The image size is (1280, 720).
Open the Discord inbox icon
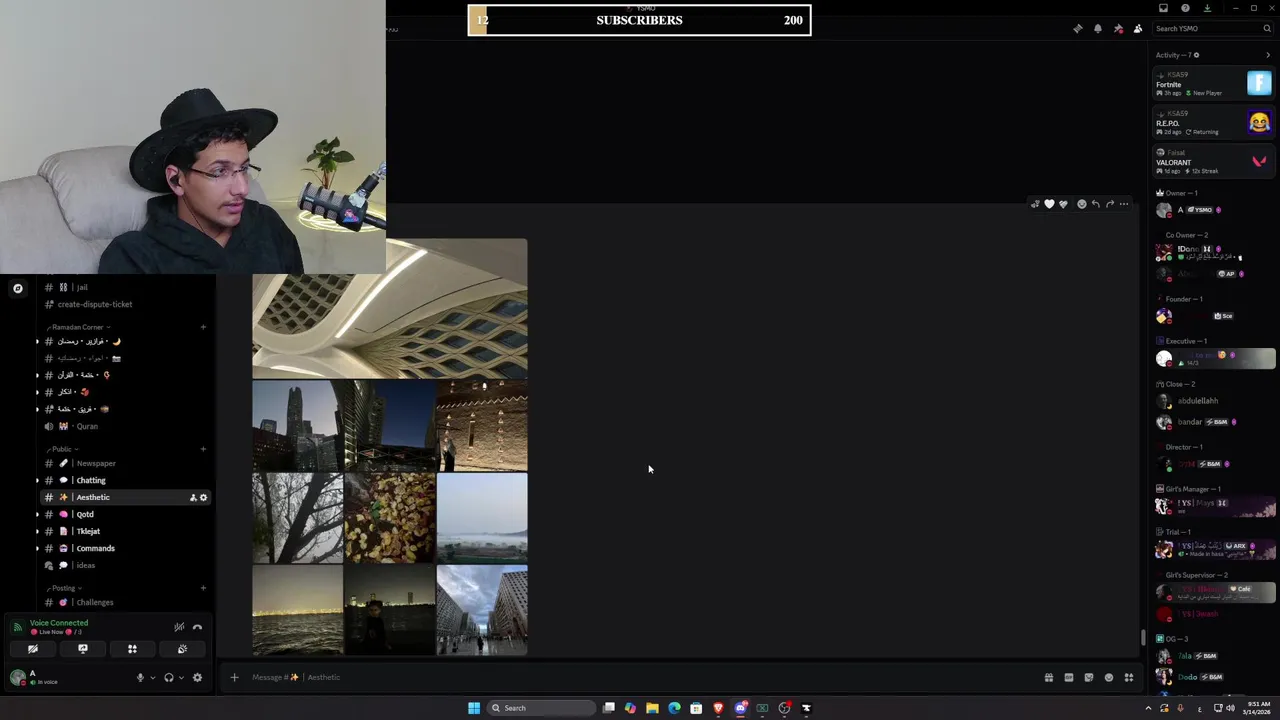pyautogui.click(x=1163, y=8)
